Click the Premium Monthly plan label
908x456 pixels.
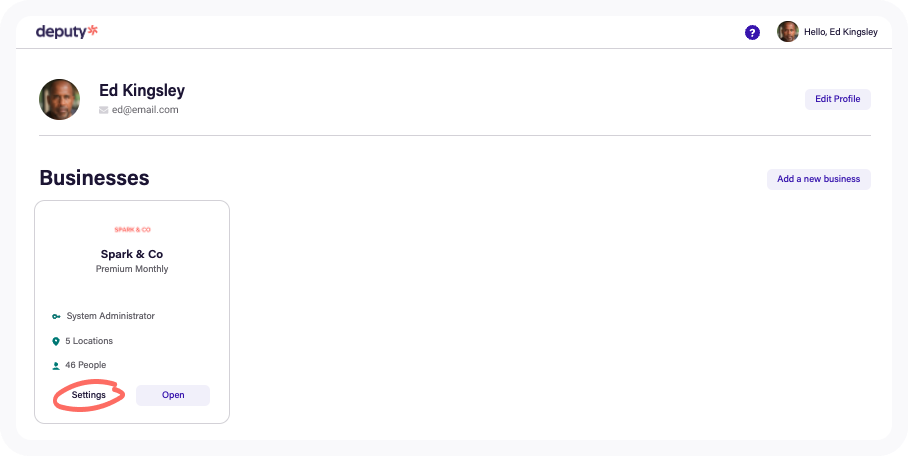pos(132,269)
